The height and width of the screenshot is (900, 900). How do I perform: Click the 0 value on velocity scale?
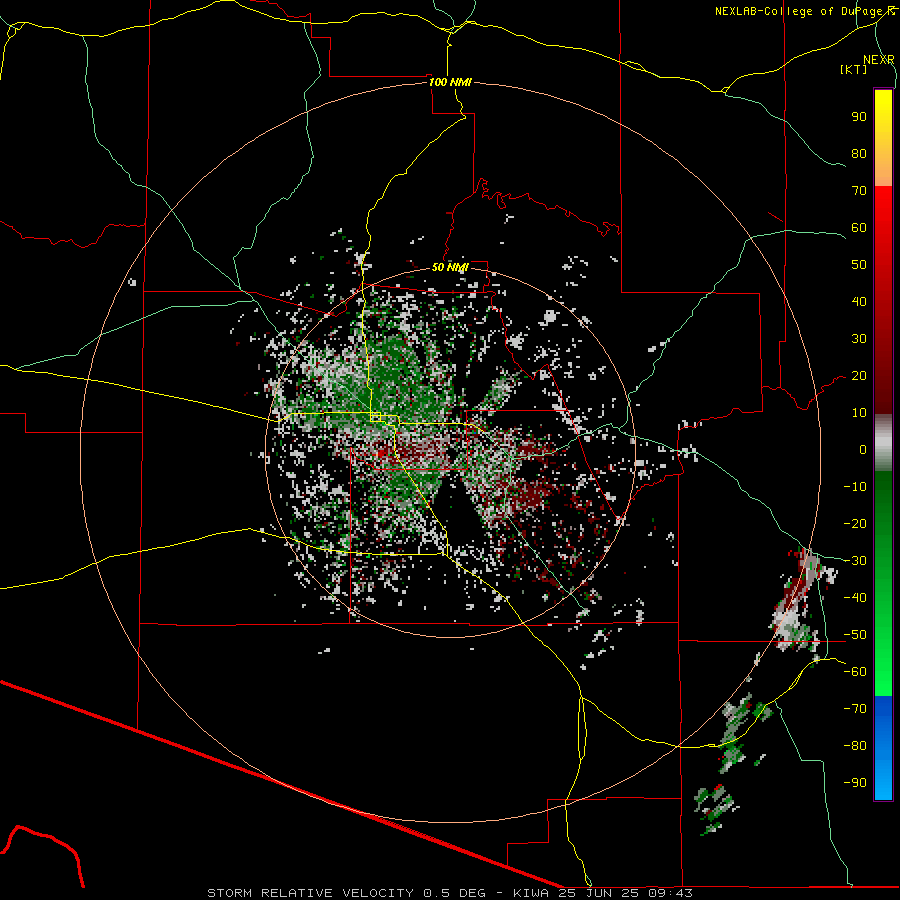point(863,449)
